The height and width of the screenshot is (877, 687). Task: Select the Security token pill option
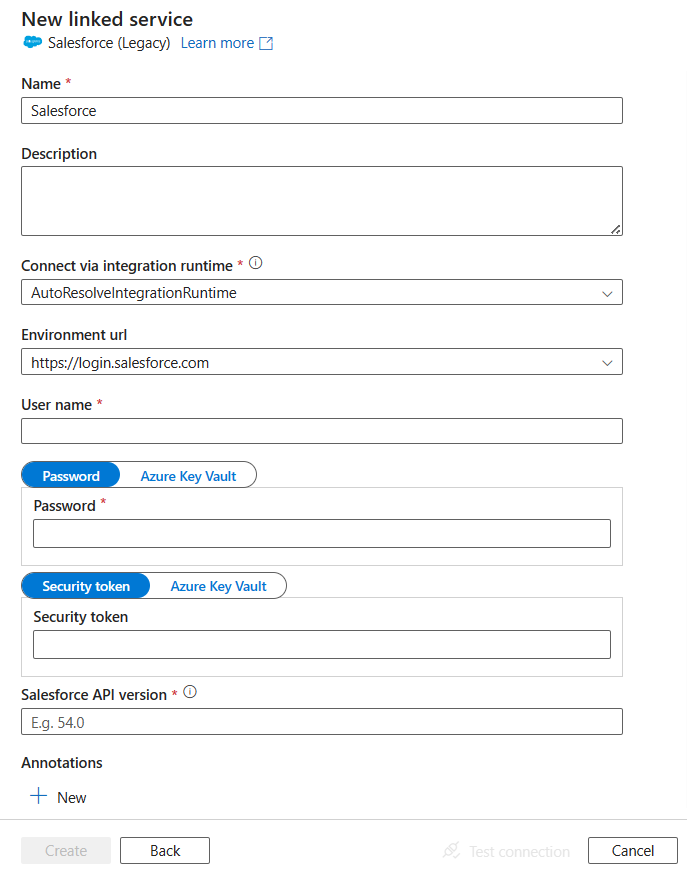85,586
